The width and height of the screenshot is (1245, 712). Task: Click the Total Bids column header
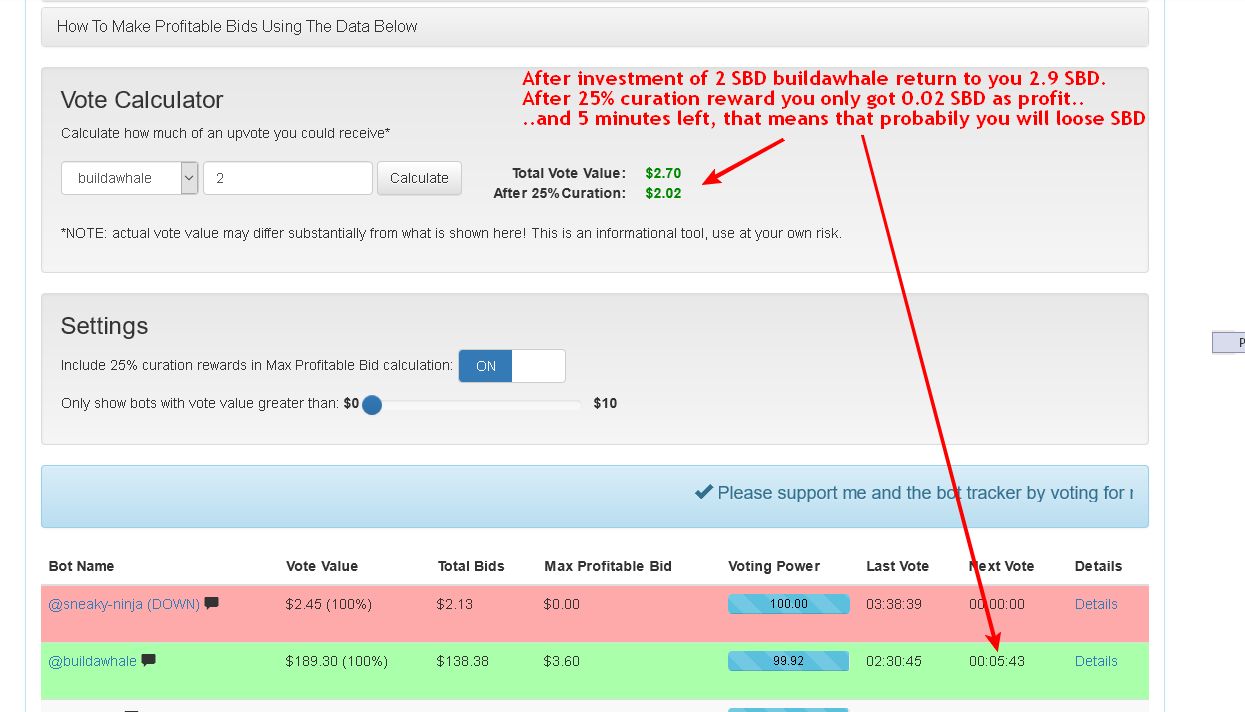[x=471, y=566]
